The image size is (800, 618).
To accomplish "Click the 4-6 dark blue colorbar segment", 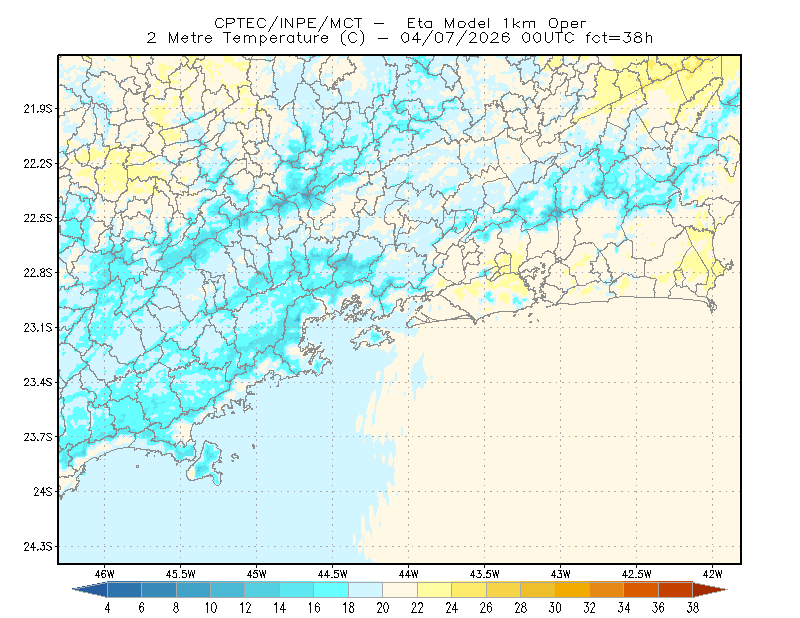I will 124,589.
